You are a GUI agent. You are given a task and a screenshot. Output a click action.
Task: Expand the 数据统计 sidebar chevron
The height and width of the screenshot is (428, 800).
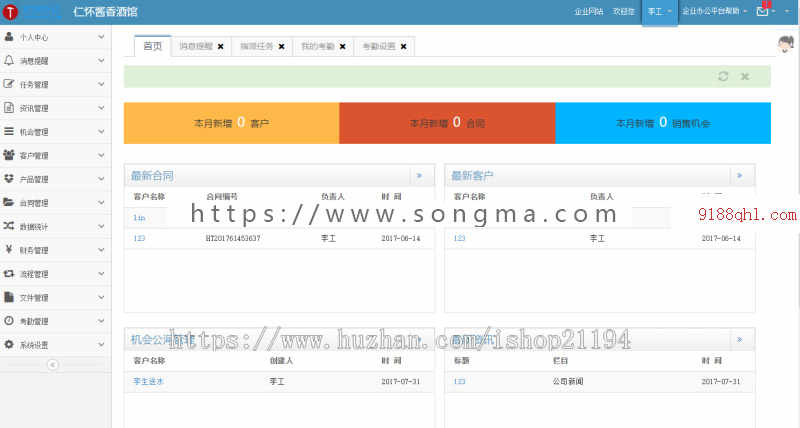tap(101, 226)
